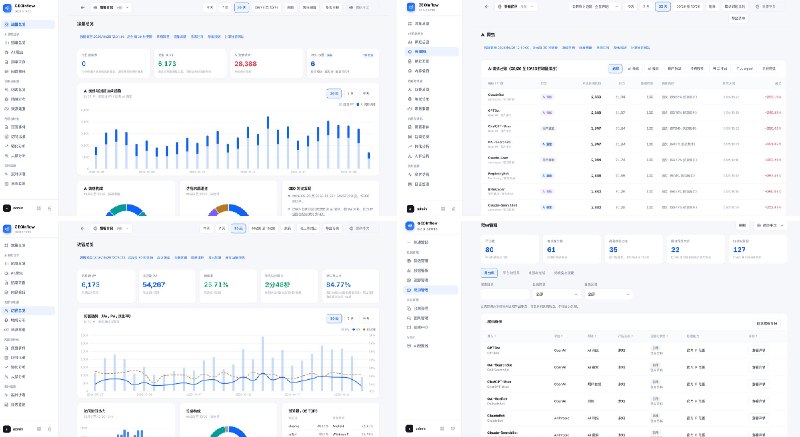Open the wide filter dropdown atop the bot ranking panel
The height and width of the screenshot is (437, 800).
point(595,7)
